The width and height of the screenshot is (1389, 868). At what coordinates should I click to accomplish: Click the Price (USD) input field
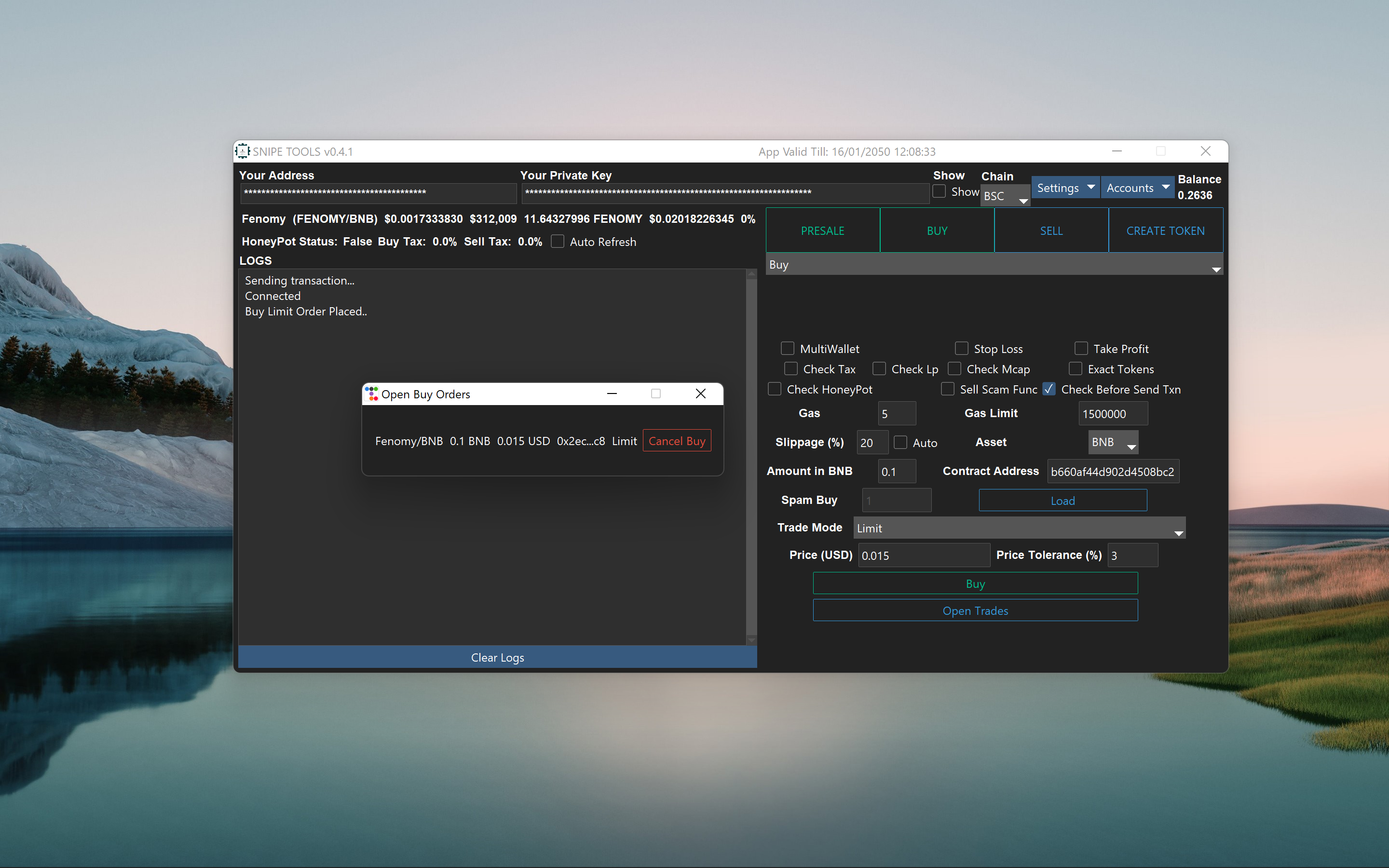pyautogui.click(x=923, y=556)
